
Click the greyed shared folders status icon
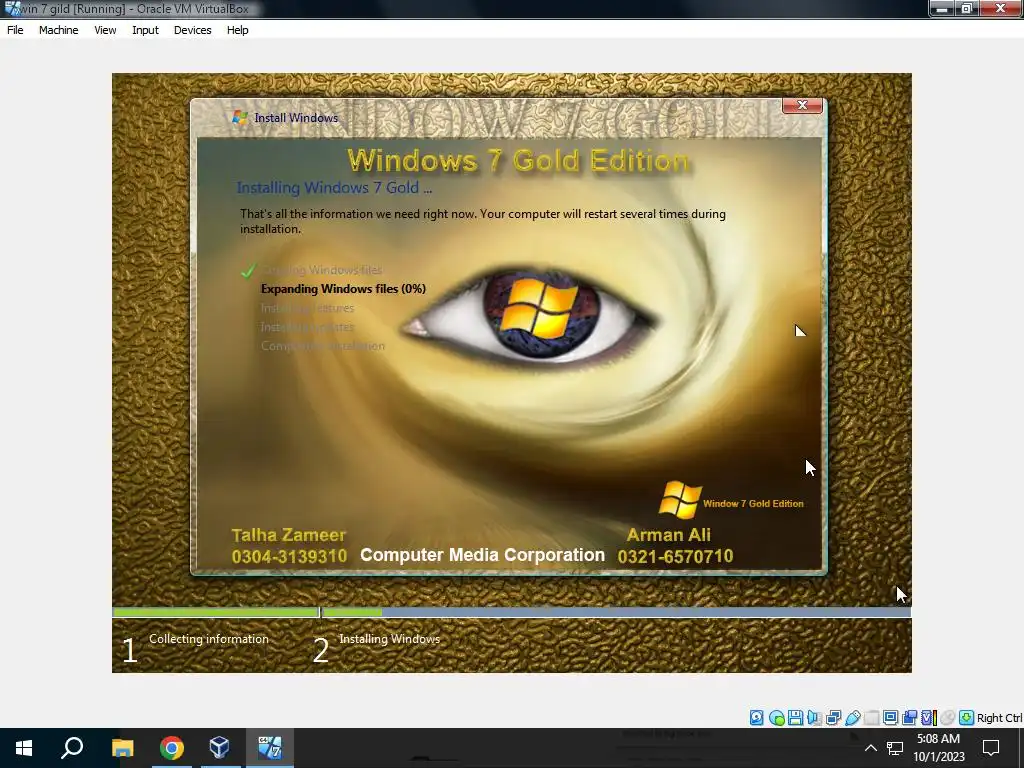871,718
